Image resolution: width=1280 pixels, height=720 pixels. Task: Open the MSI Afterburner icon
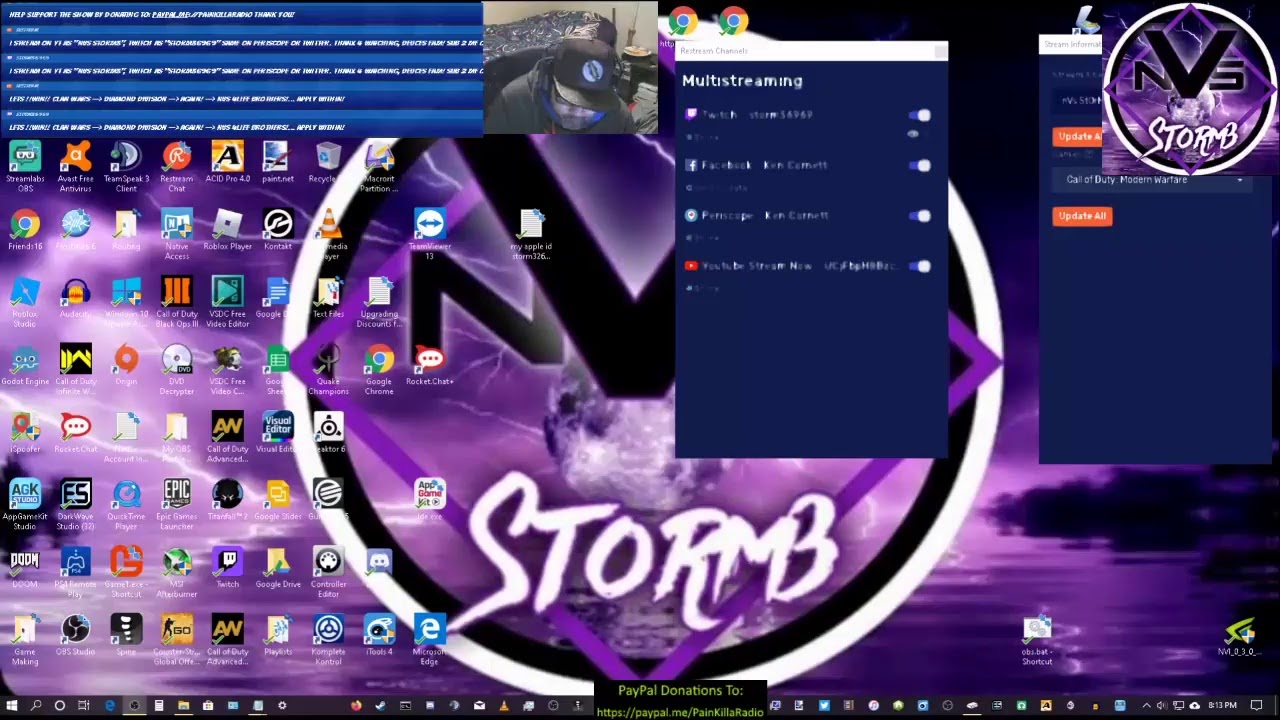pyautogui.click(x=177, y=574)
